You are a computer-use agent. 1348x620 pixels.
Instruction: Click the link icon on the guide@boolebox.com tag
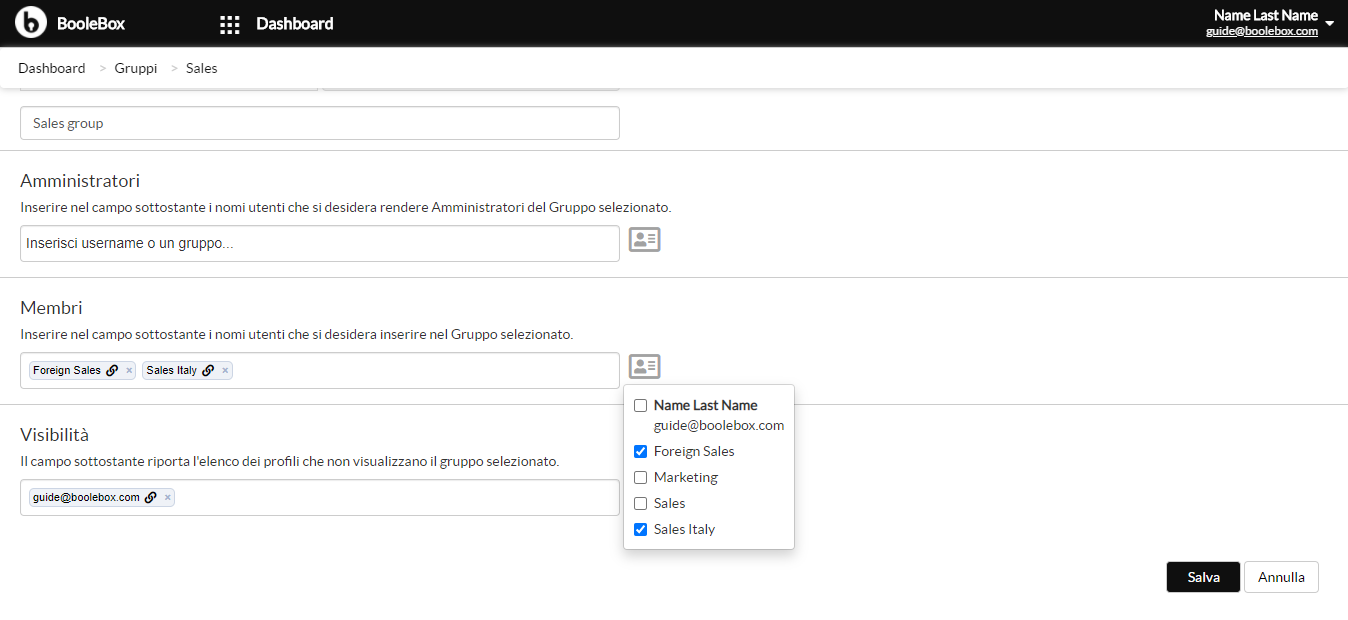[151, 497]
